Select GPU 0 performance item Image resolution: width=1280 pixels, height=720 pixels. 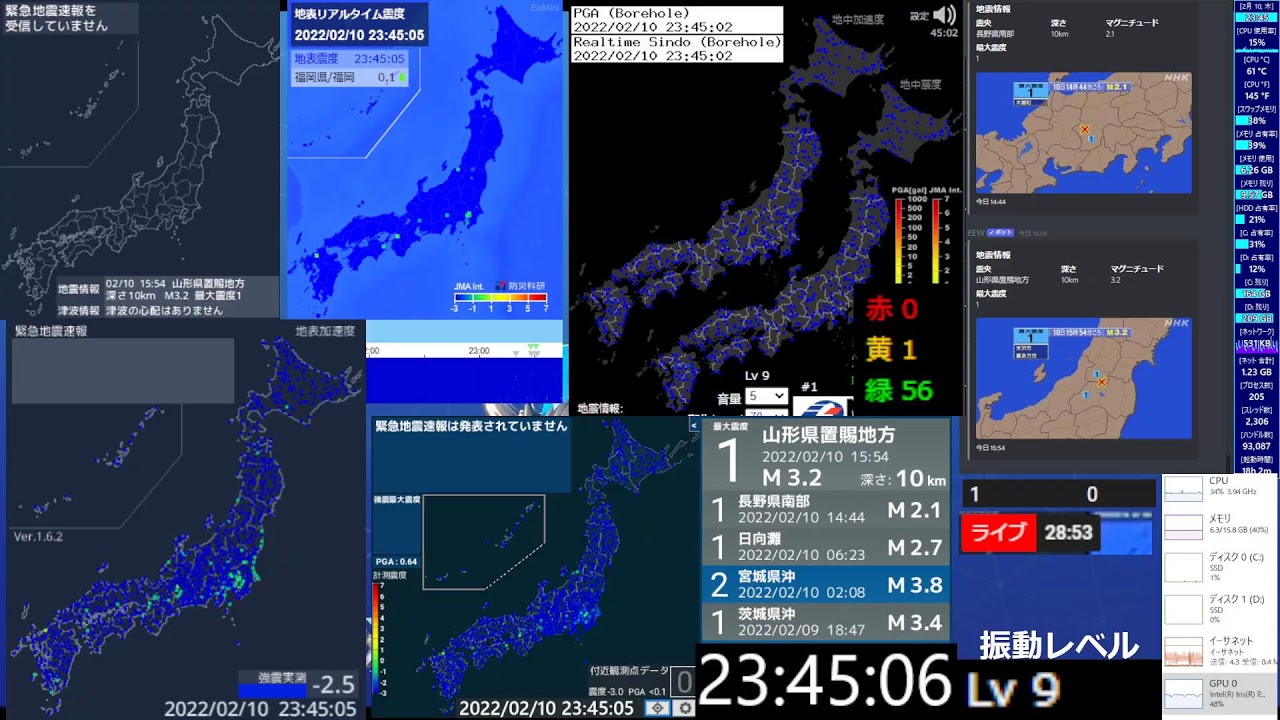point(1220,692)
